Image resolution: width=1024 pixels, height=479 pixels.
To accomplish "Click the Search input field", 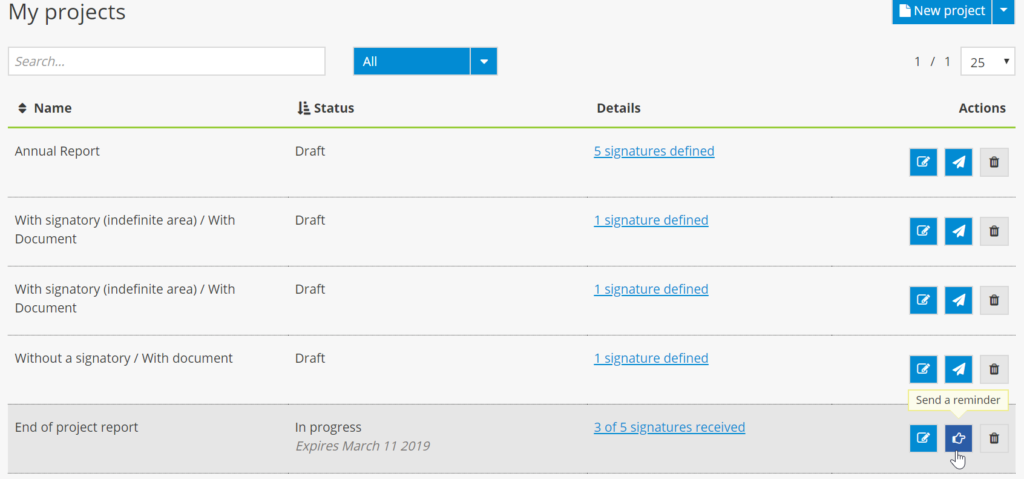I will point(166,62).
